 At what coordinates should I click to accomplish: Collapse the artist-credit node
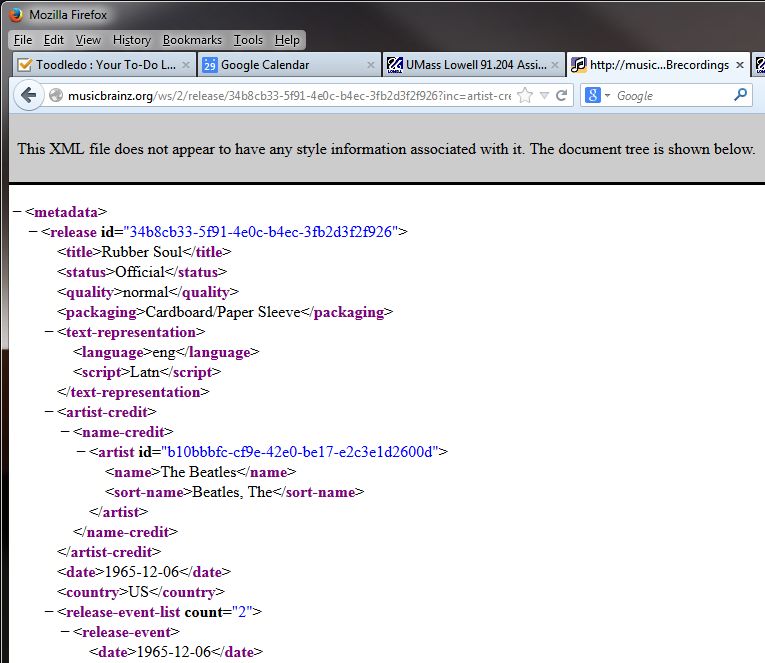click(x=49, y=412)
